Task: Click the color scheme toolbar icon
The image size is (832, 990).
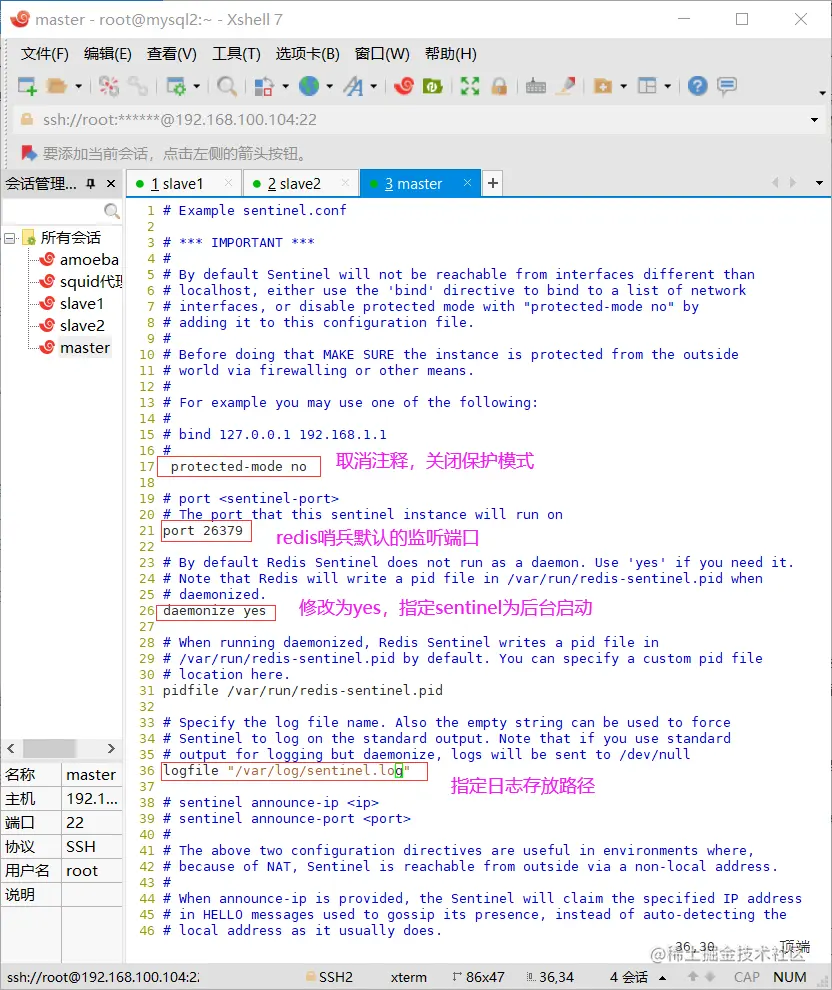Action: pos(264,86)
